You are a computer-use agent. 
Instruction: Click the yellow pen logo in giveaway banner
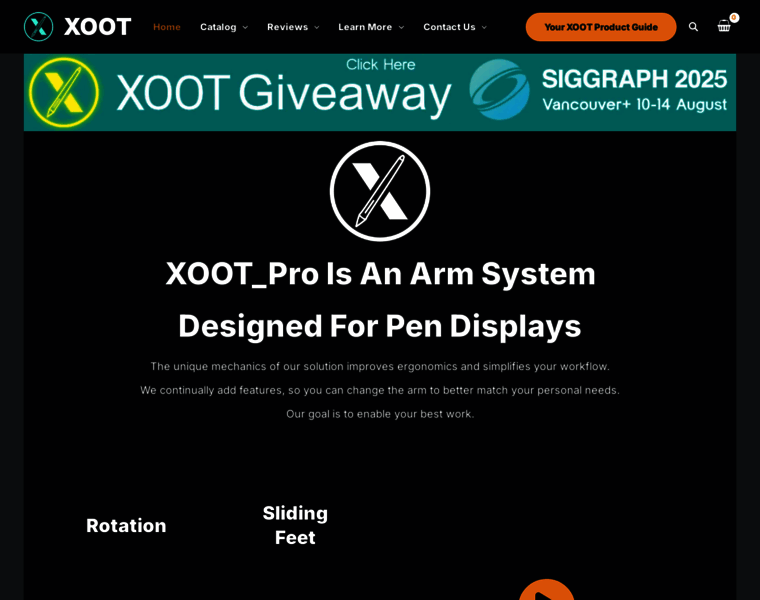(x=63, y=92)
